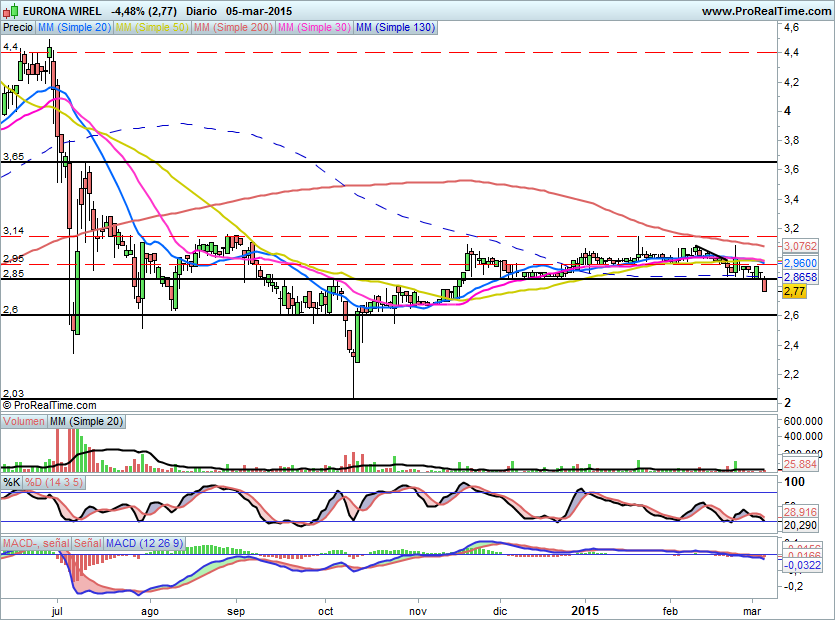Click the feb label on the time axis

click(670, 611)
